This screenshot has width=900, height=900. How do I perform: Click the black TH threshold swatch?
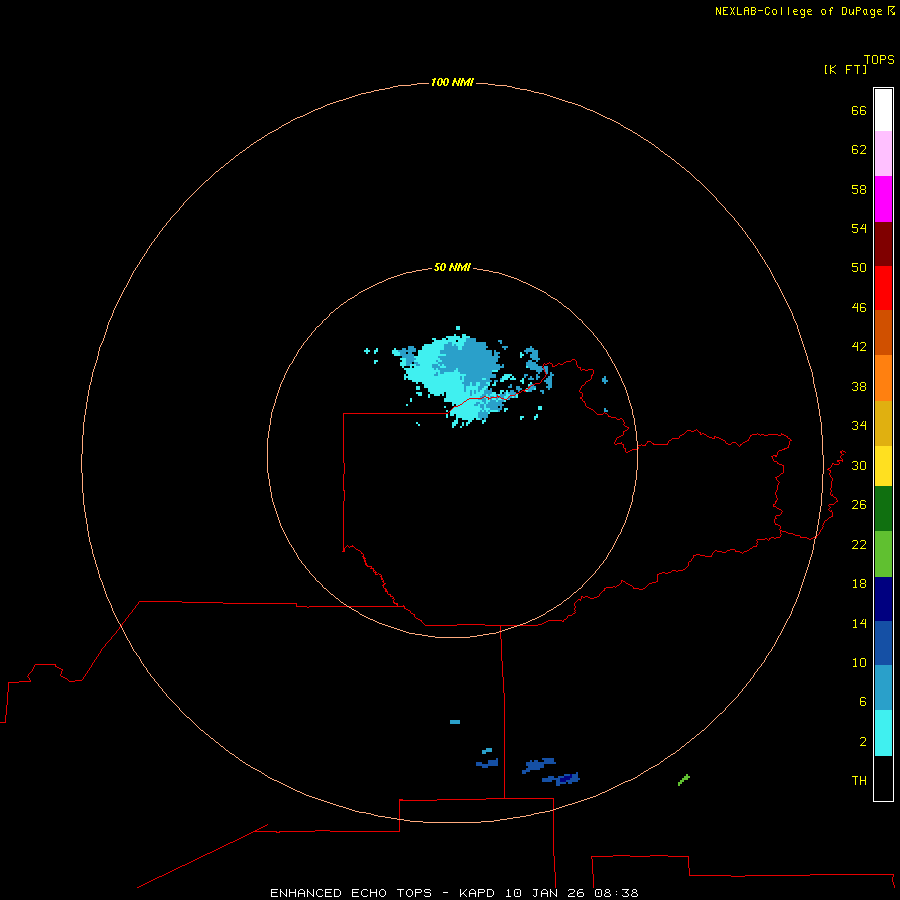point(883,778)
